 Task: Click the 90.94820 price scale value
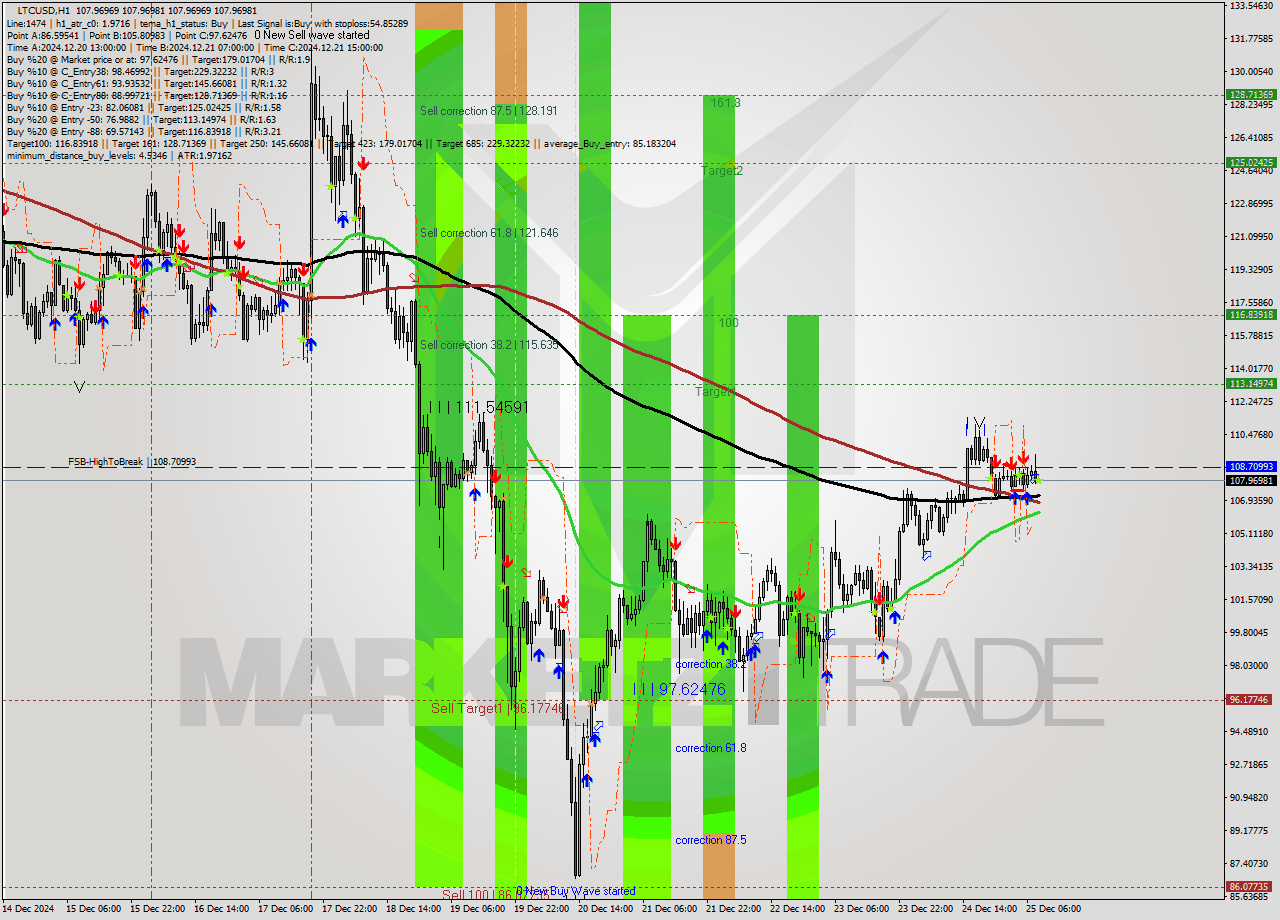(x=1251, y=798)
